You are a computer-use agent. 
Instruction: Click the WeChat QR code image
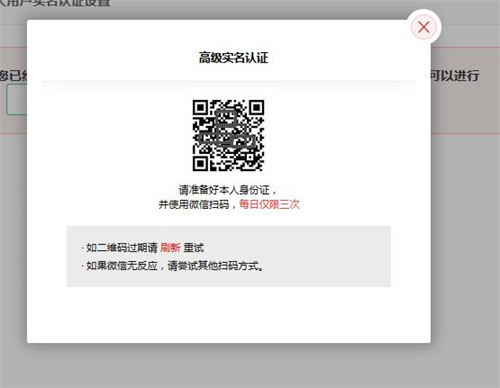(228, 135)
